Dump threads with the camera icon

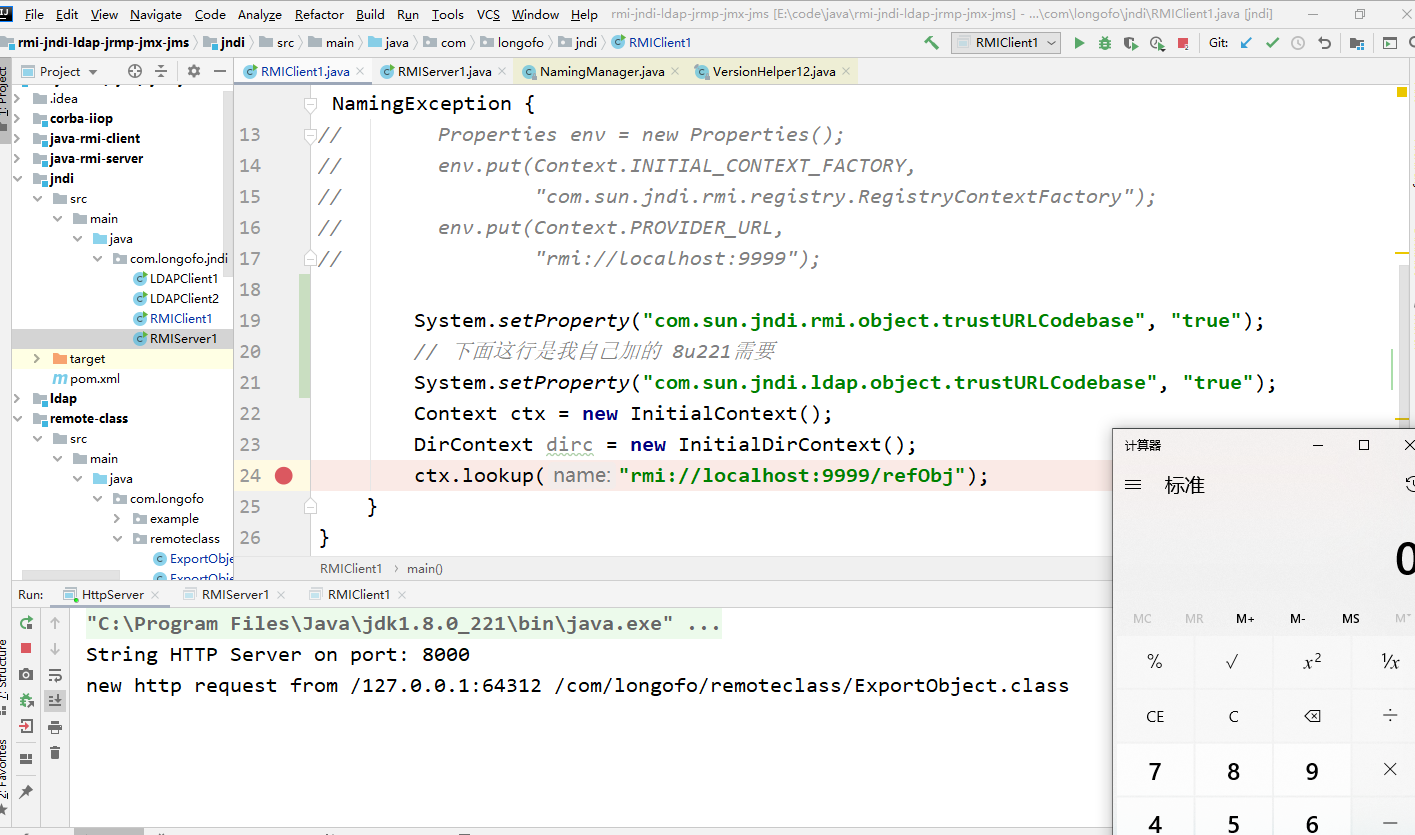click(26, 675)
